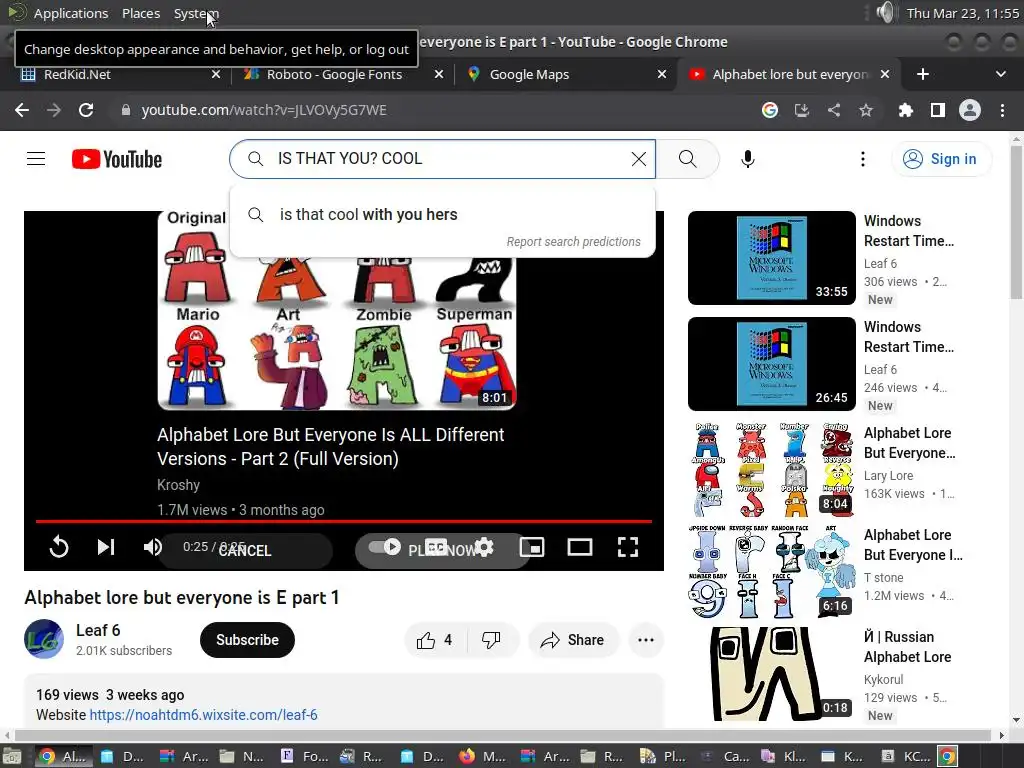Click the address bar URL

point(264,110)
